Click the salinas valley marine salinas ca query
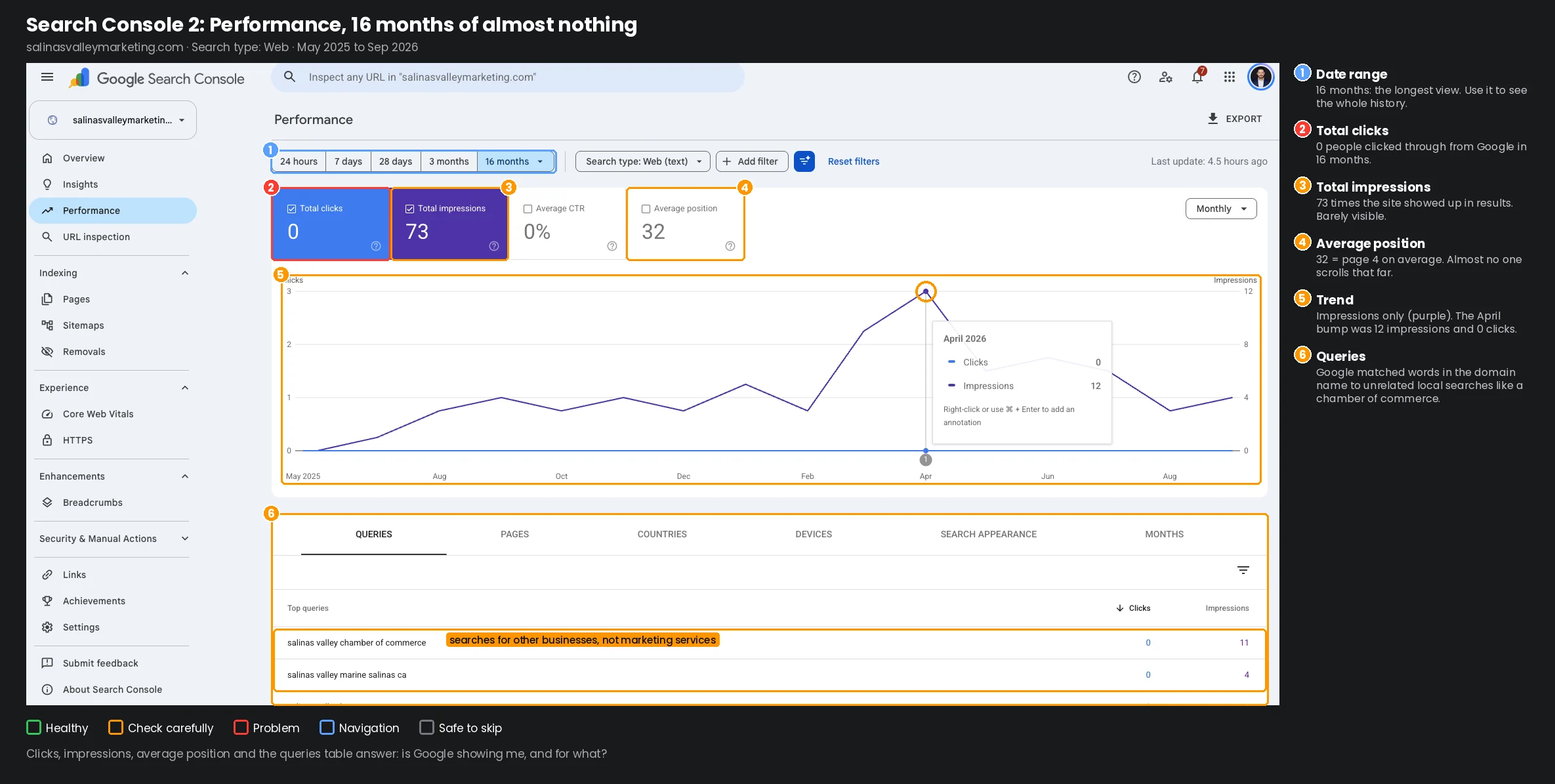This screenshot has width=1555, height=784. [346, 675]
